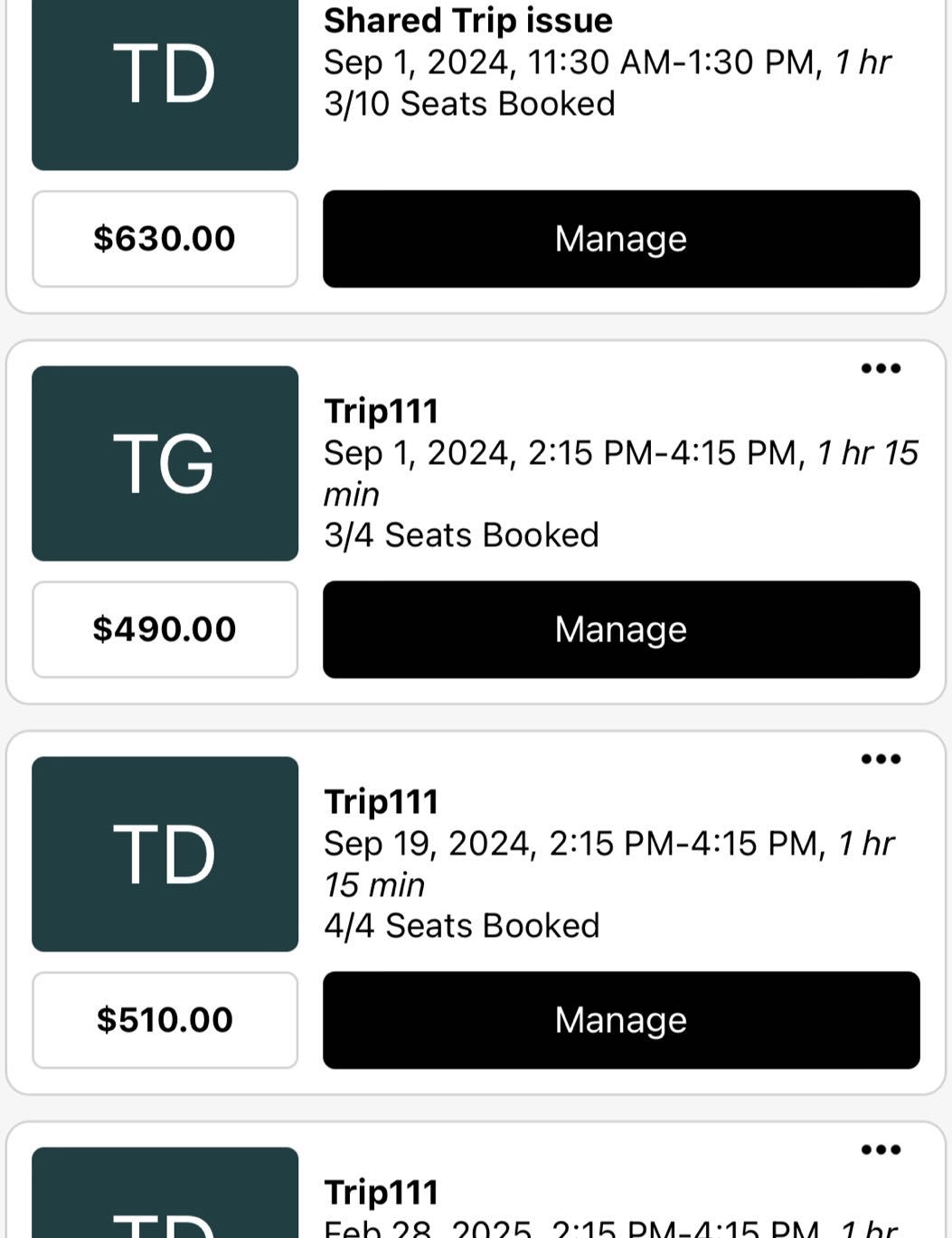Tap Manage next to the $510.00 price
Viewport: 952px width, 1238px height.
(621, 1020)
